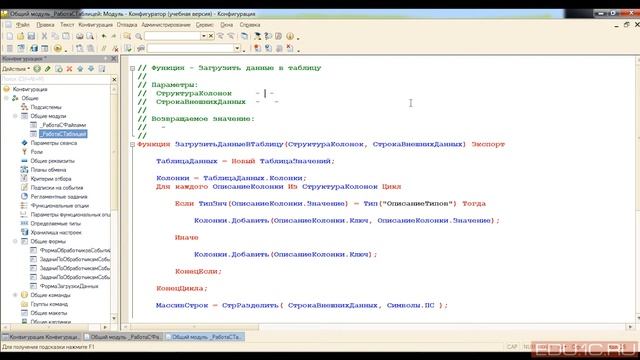
Task: Click the Cut scissors icon
Action: pos(44,36)
